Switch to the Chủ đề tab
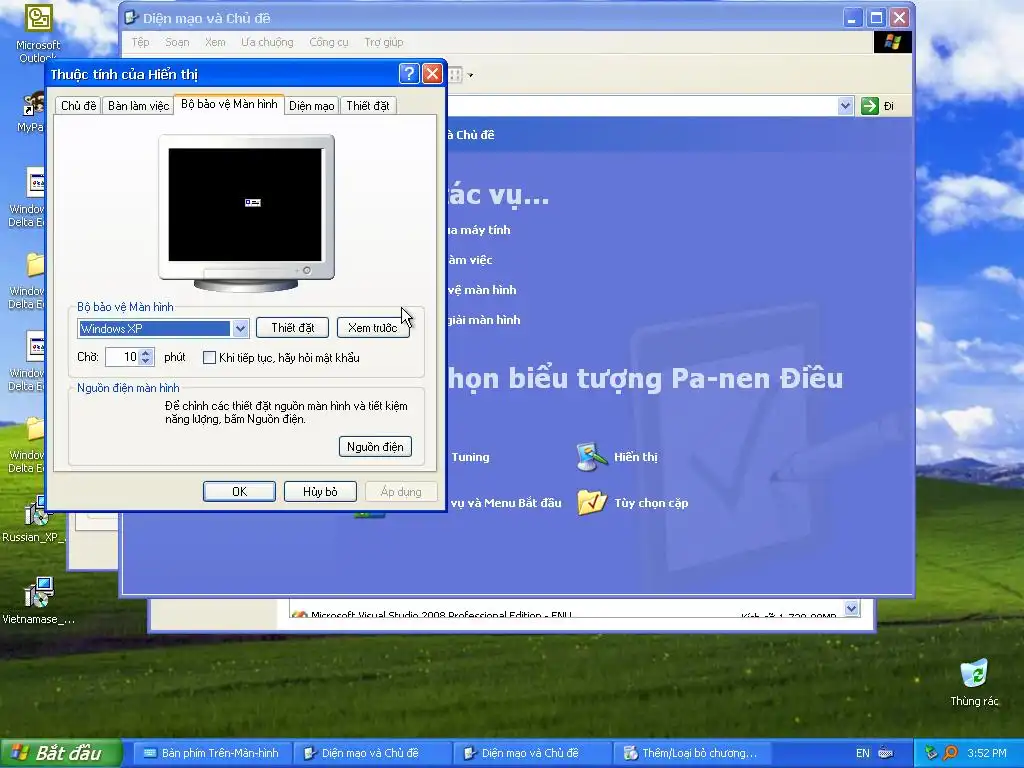 tap(78, 106)
